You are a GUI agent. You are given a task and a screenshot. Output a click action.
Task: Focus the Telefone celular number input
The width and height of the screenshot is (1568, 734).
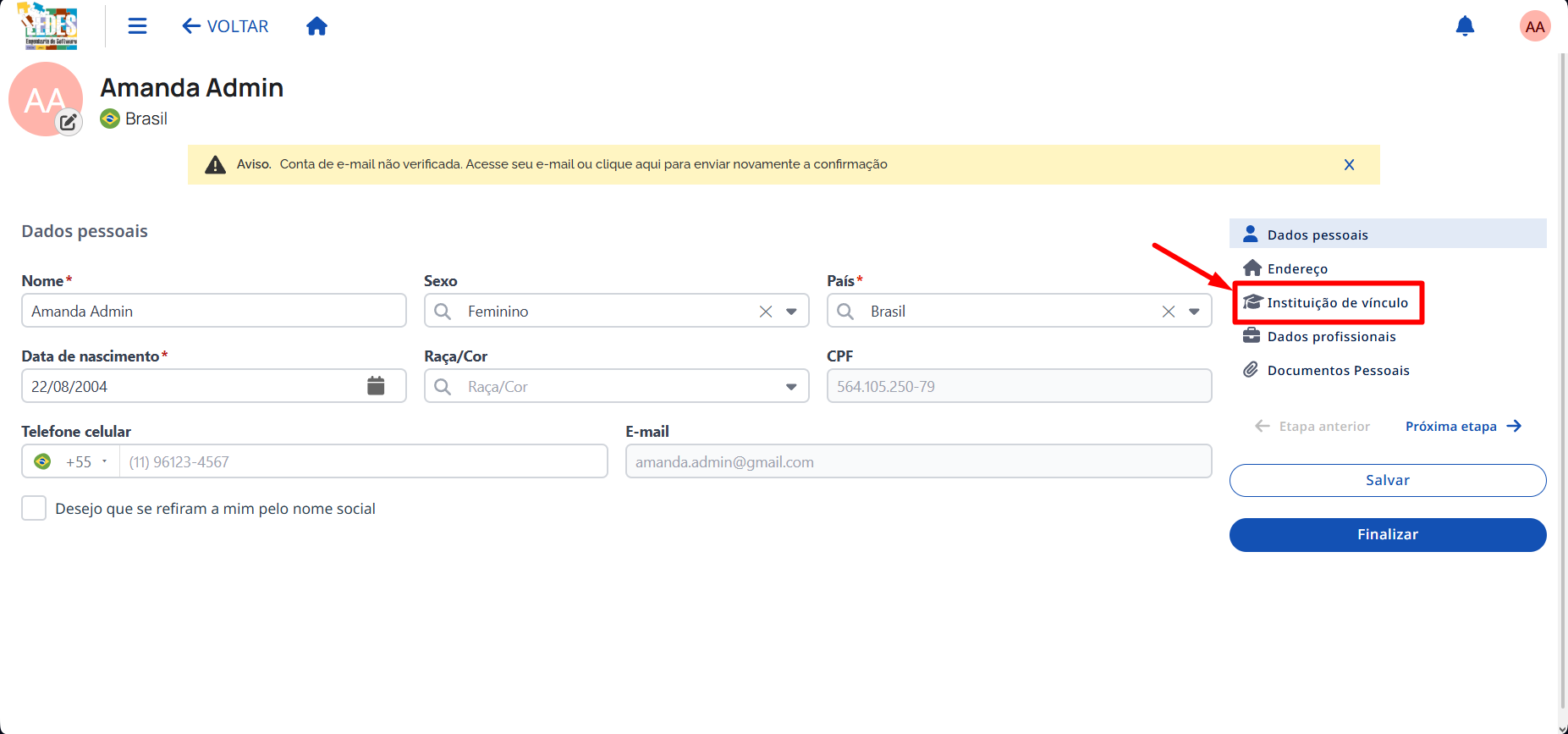point(363,461)
